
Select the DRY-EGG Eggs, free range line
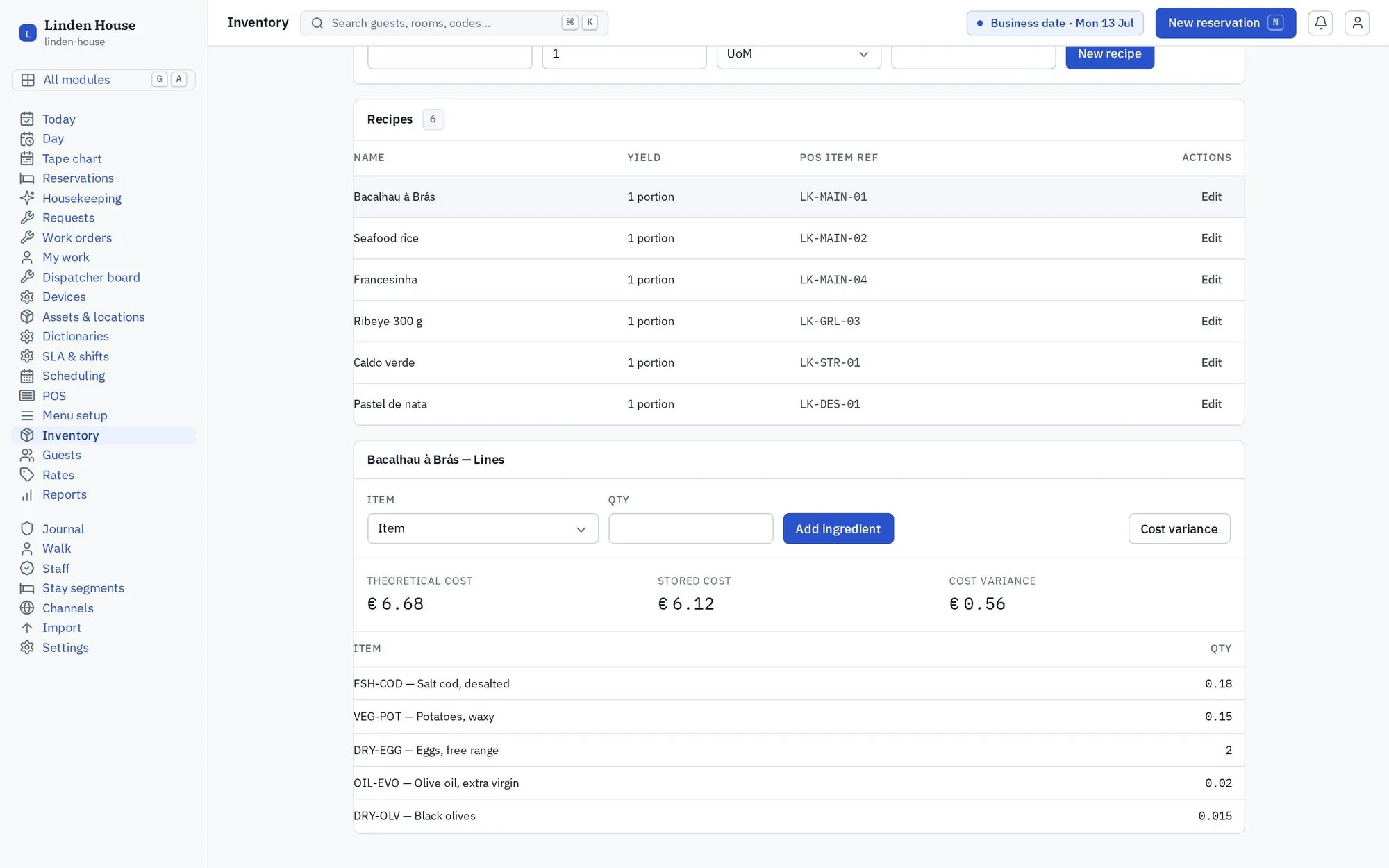click(799, 751)
